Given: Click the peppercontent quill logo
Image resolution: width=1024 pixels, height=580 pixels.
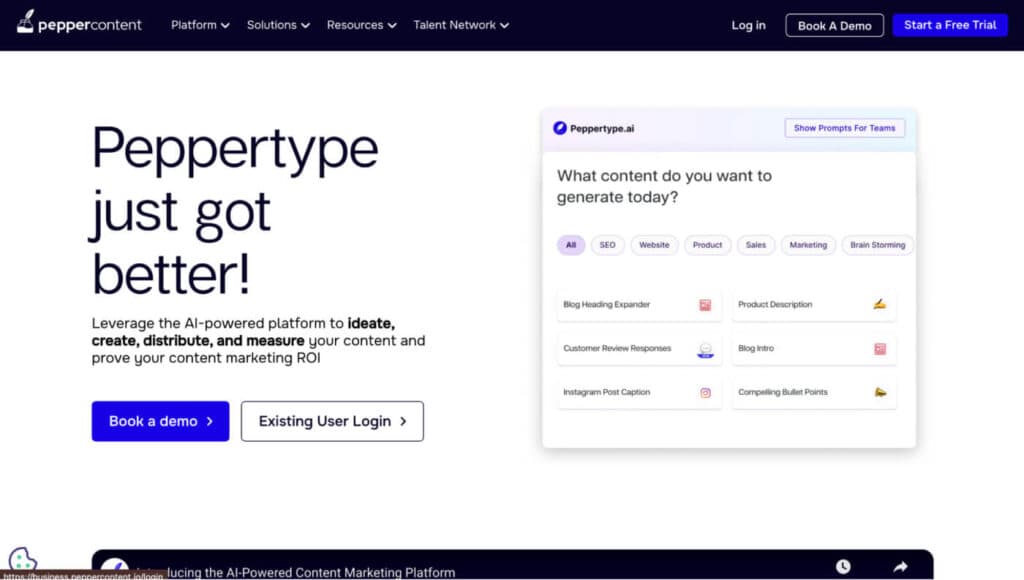Looking at the screenshot, I should coord(25,23).
